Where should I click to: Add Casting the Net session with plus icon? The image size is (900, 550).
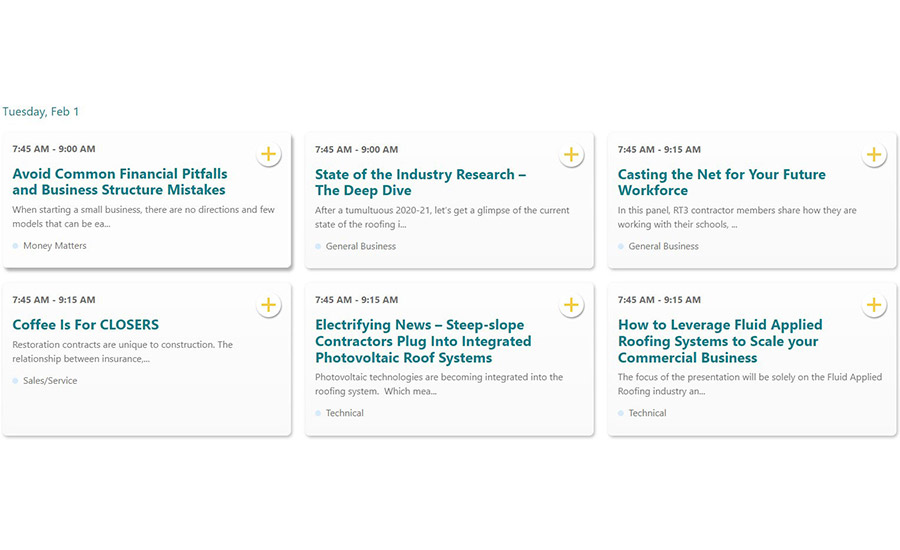click(874, 155)
